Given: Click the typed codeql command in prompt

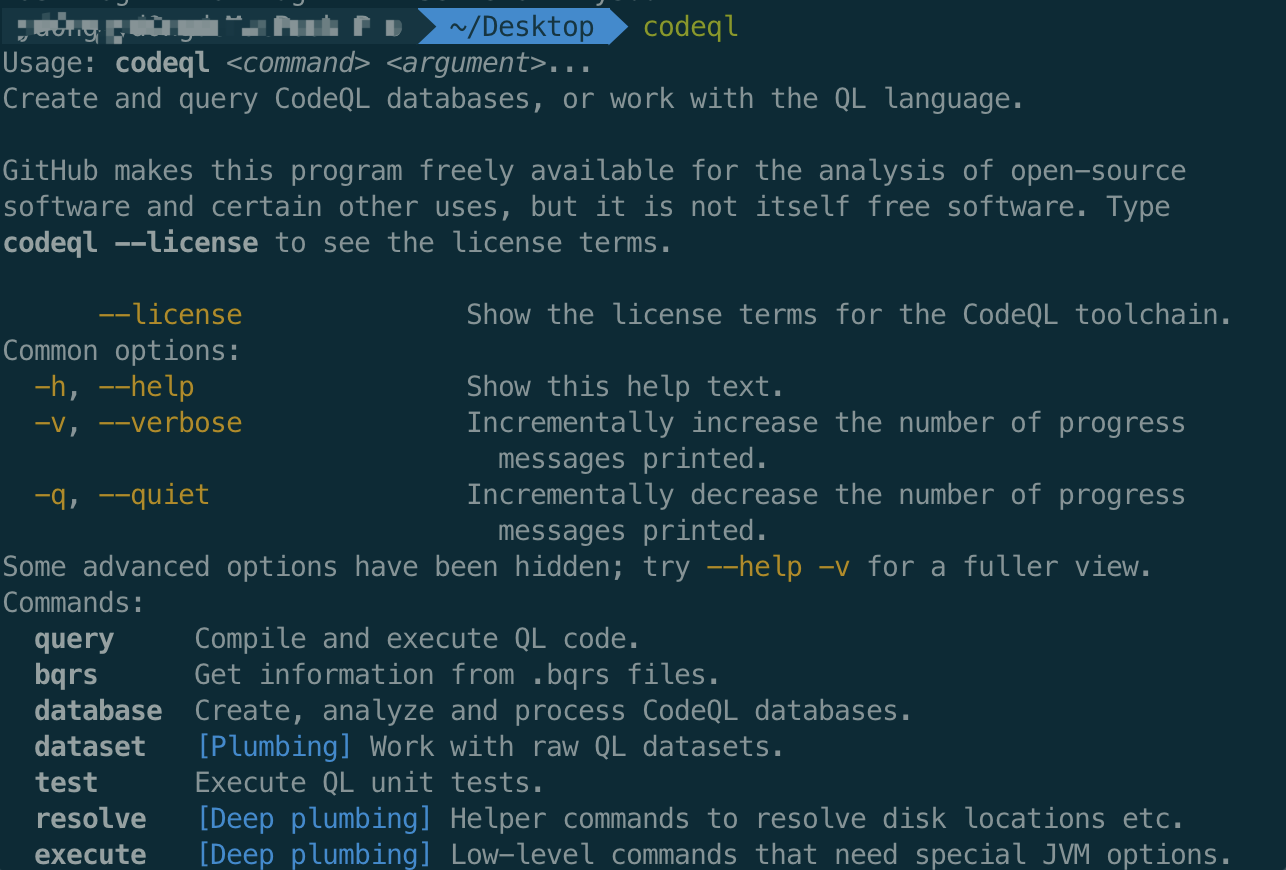Looking at the screenshot, I should click(x=690, y=27).
